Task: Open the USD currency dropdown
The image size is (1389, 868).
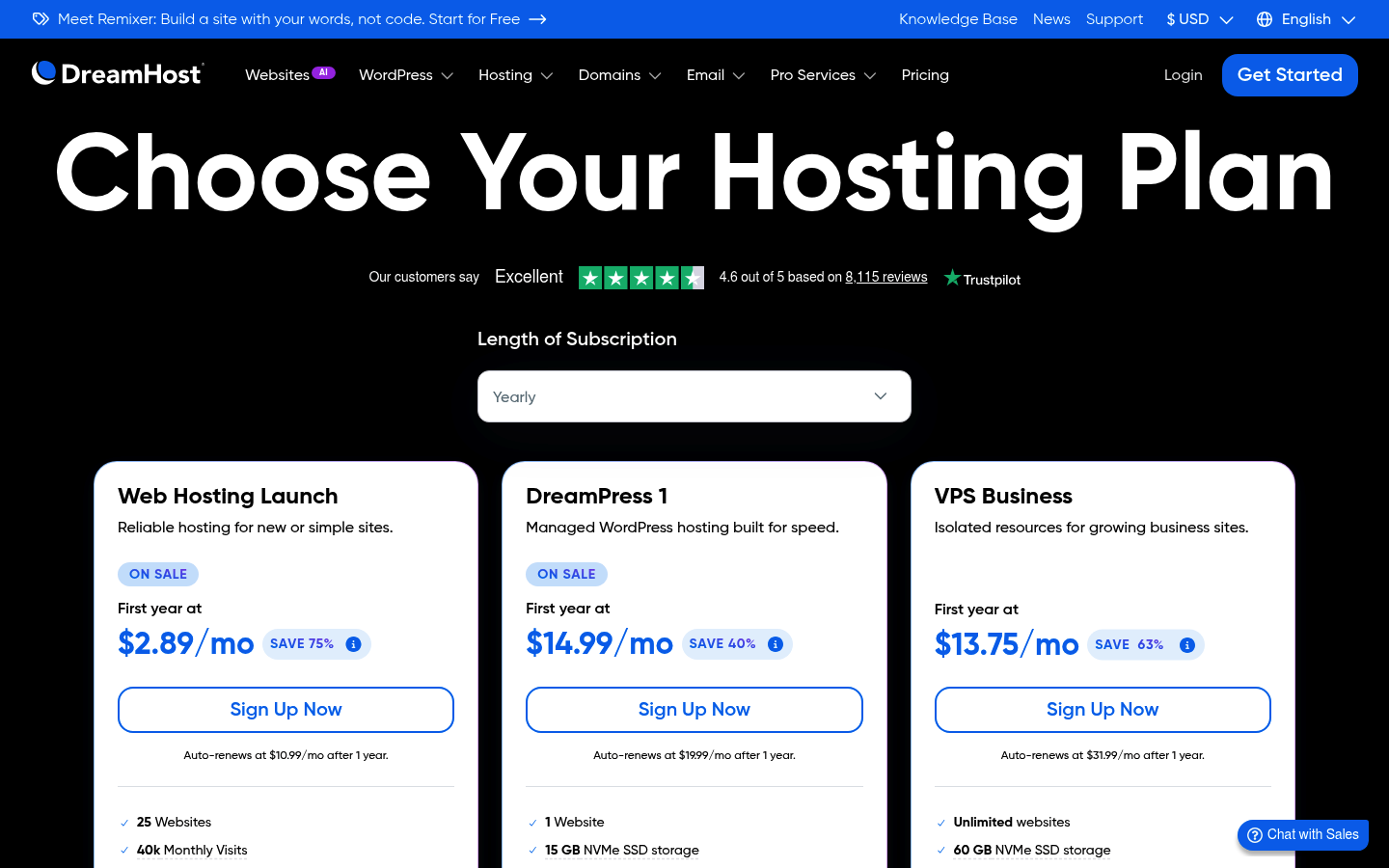Action: [x=1199, y=19]
